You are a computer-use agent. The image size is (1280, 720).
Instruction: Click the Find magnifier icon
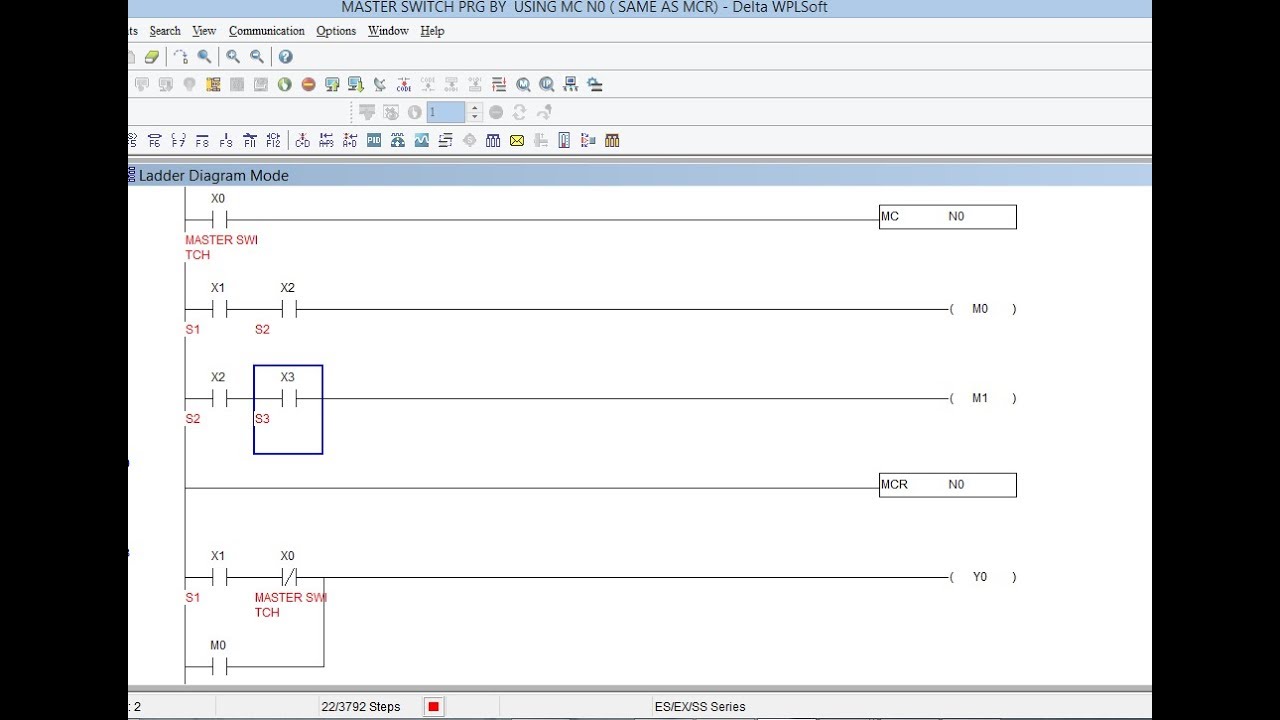(x=204, y=57)
